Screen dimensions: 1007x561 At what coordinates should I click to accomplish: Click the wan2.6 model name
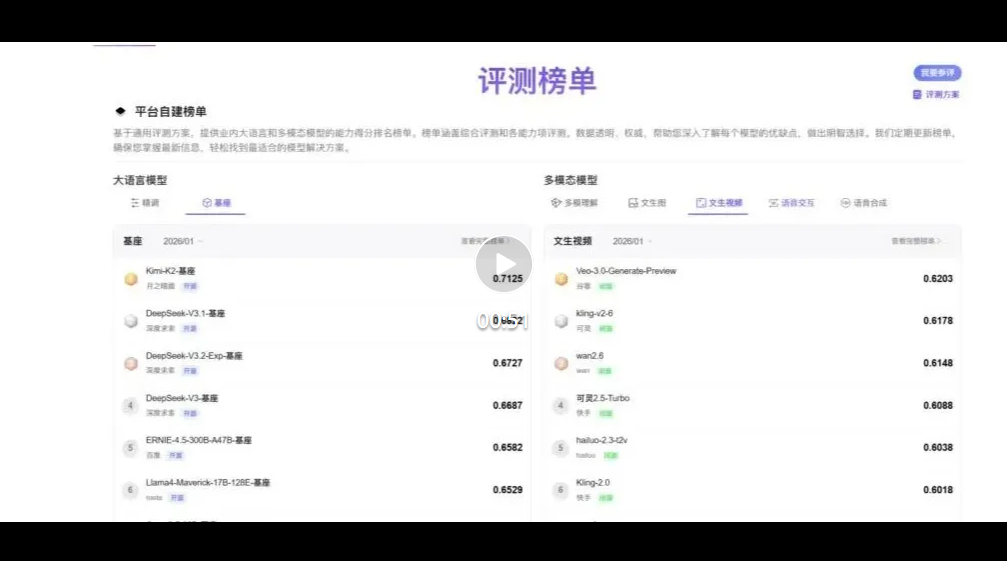tap(590, 356)
